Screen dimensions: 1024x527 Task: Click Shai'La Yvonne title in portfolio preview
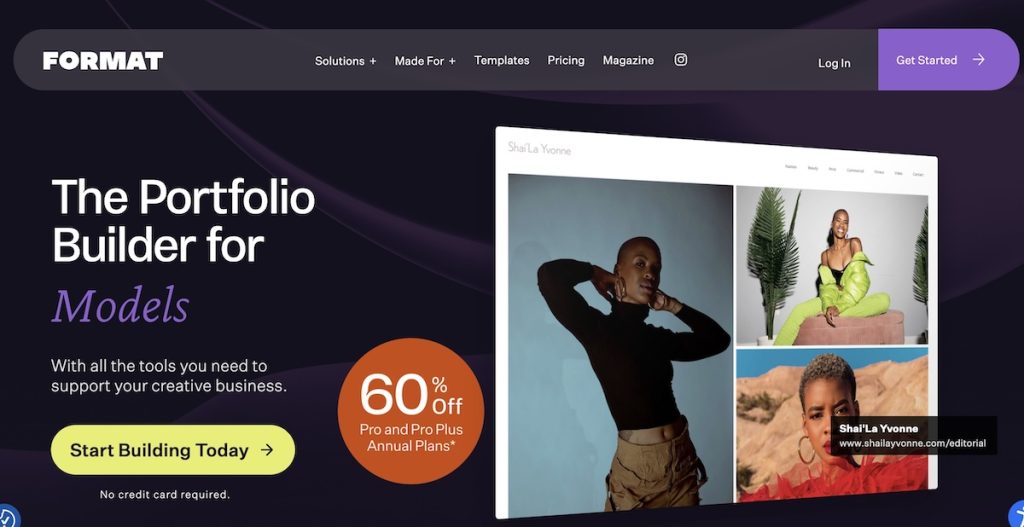point(539,149)
